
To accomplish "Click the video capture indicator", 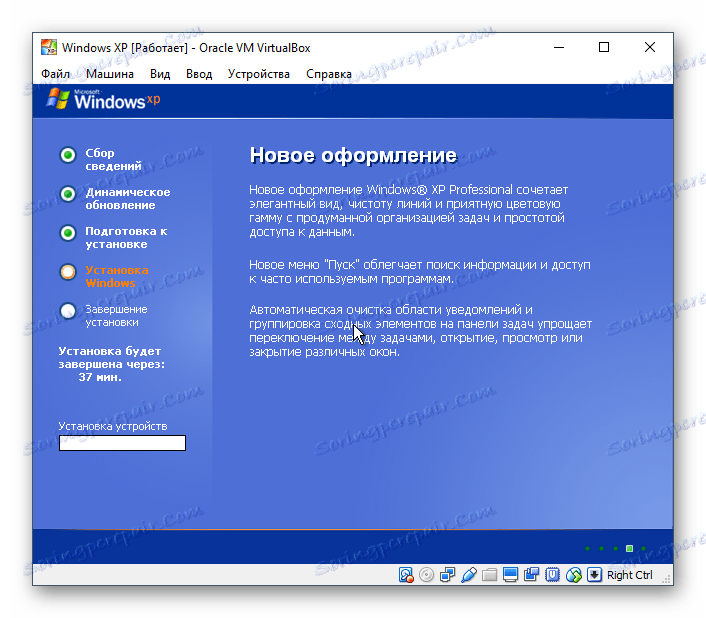I will click(x=531, y=575).
